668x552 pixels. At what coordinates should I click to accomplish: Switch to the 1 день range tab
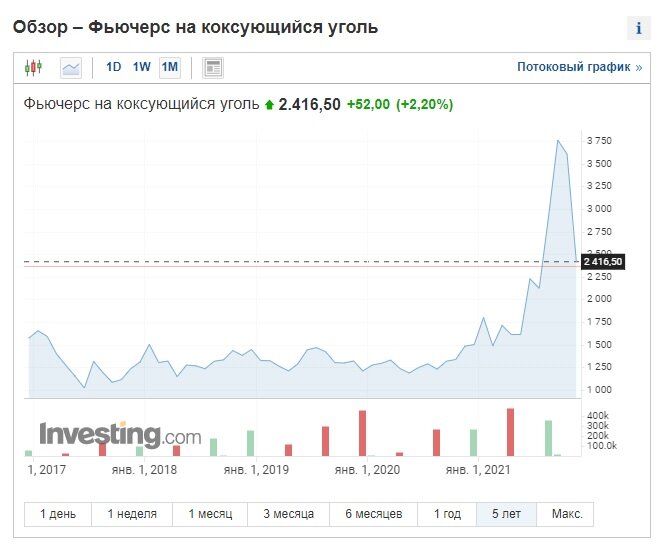tap(58, 514)
